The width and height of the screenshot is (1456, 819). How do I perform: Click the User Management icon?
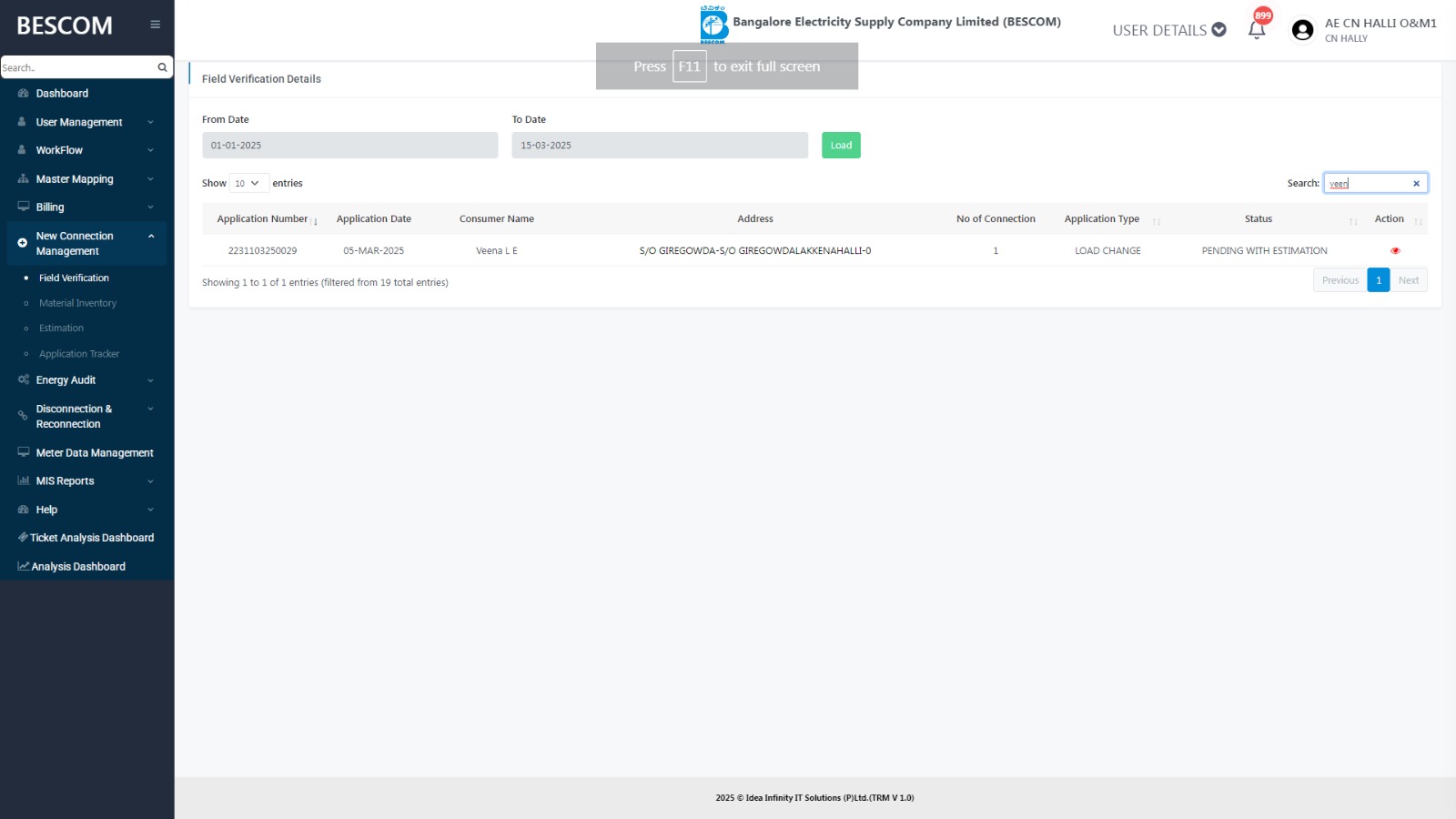[23, 122]
